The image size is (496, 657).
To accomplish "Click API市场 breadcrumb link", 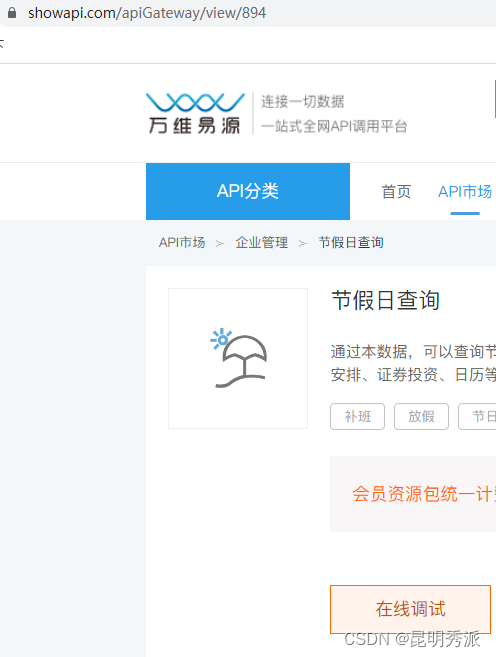I will (x=182, y=243).
